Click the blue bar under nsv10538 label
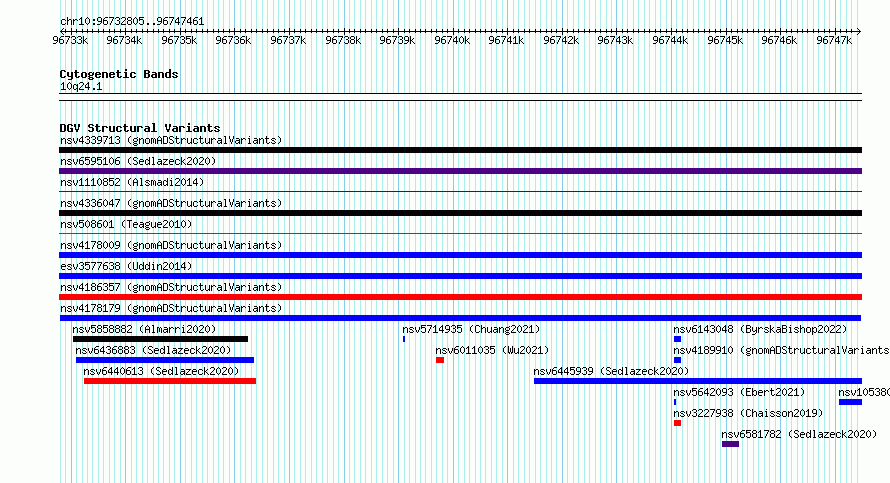890x483 pixels. coord(850,402)
